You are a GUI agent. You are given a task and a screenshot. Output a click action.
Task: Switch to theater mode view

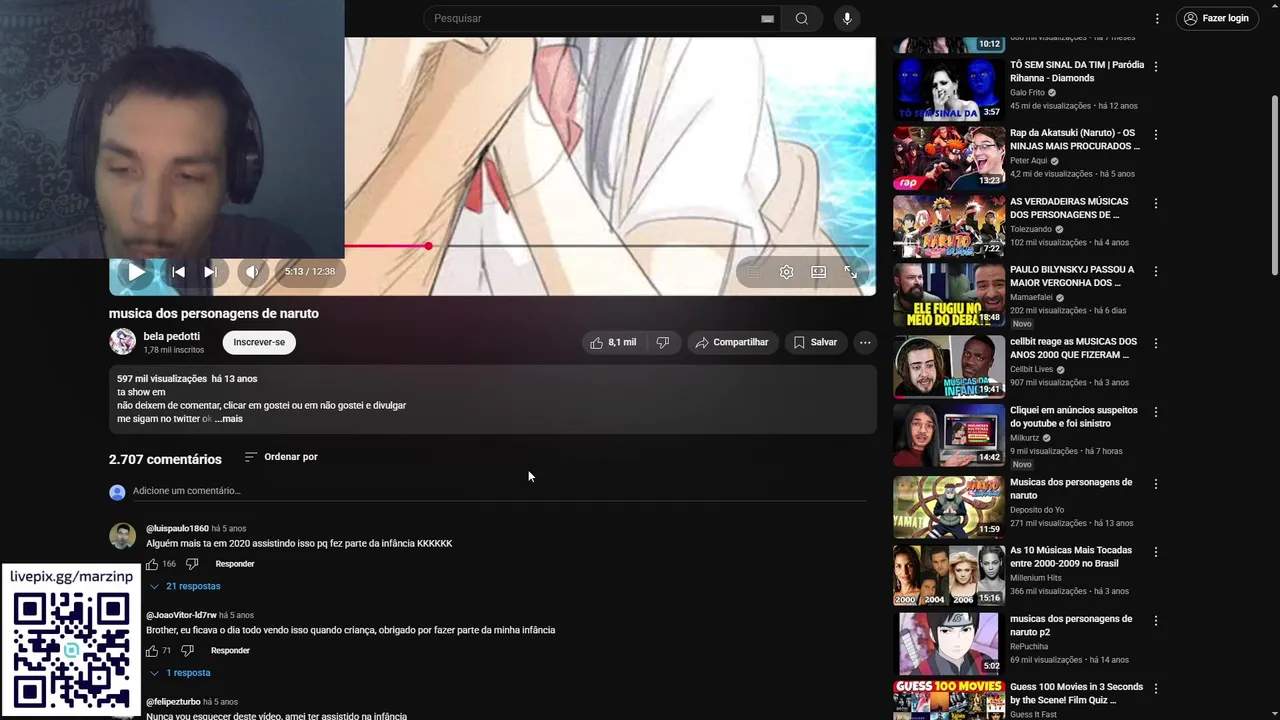pos(819,272)
